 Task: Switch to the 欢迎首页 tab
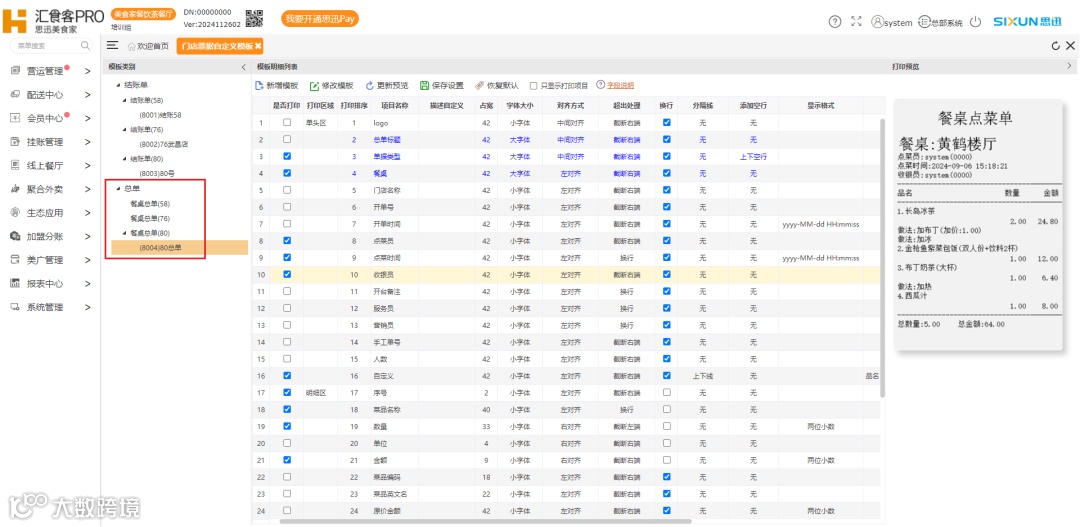(147, 46)
